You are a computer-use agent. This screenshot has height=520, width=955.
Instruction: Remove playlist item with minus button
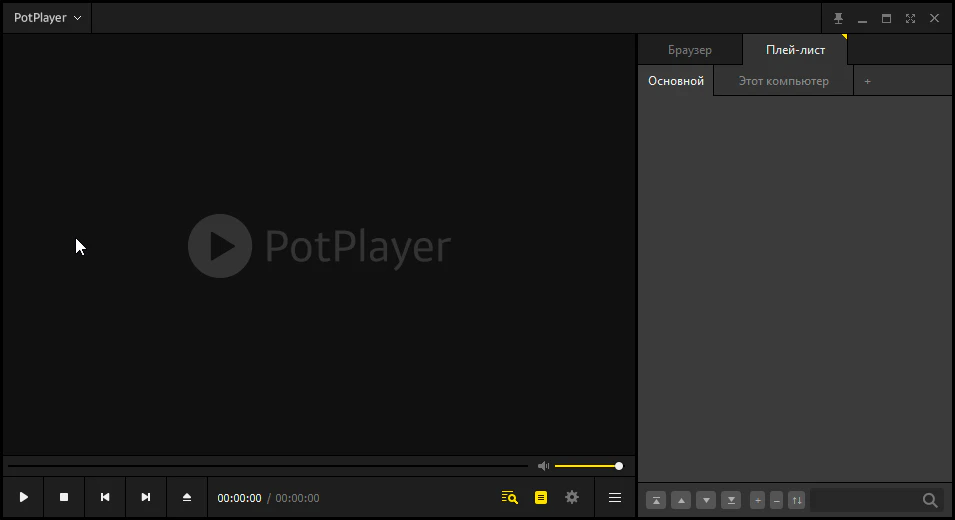tap(777, 500)
